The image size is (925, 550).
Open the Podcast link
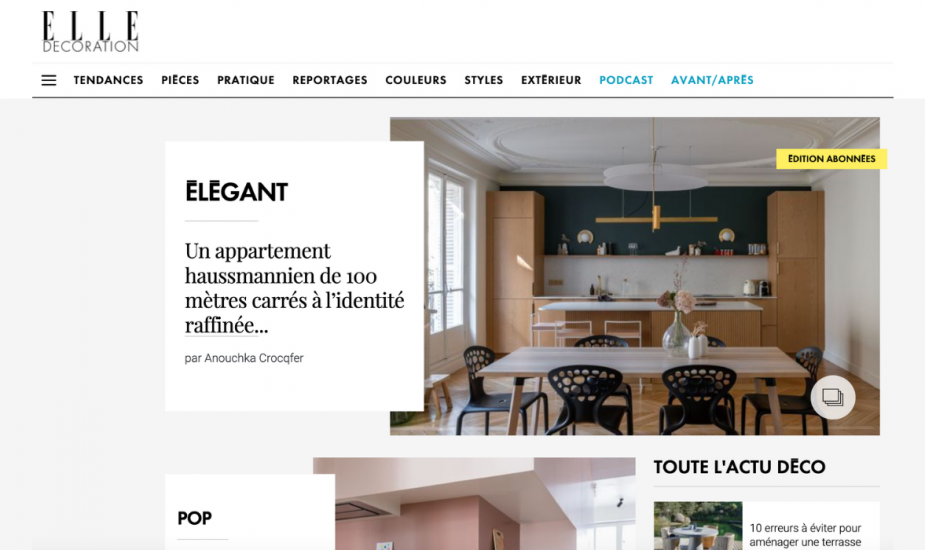626,80
